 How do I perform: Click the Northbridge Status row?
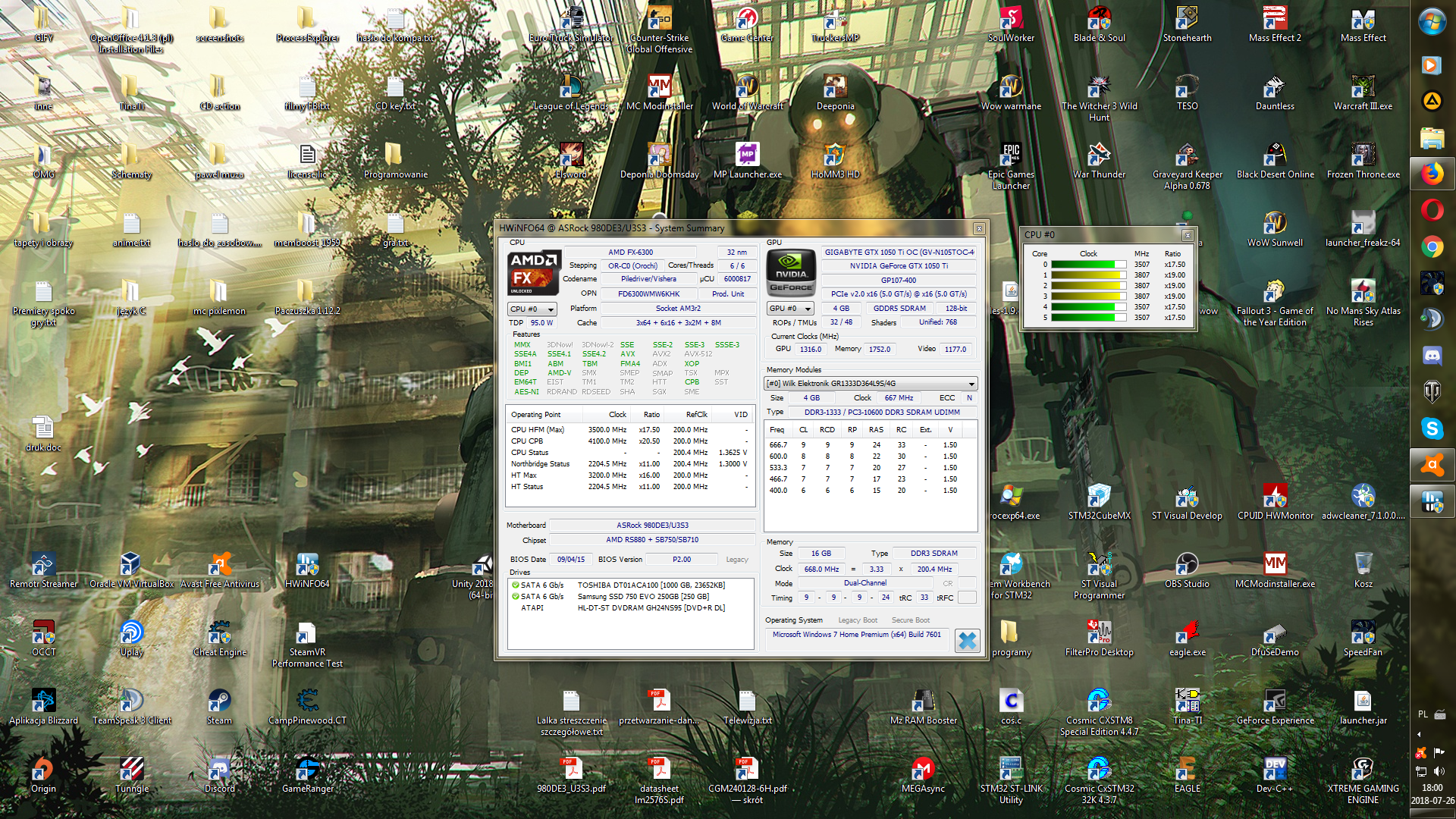pos(629,464)
